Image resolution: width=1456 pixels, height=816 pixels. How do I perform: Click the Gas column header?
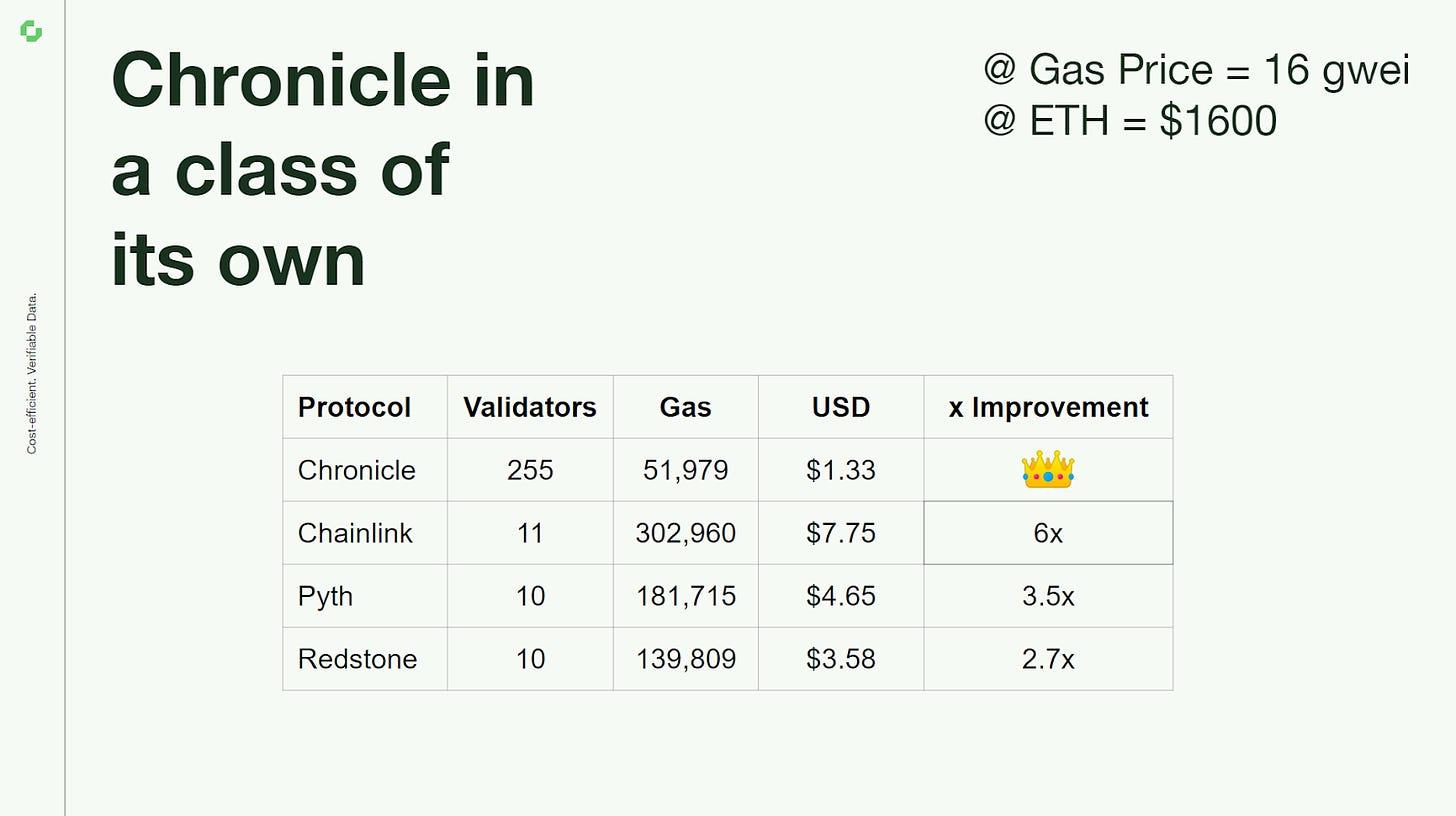tap(685, 407)
